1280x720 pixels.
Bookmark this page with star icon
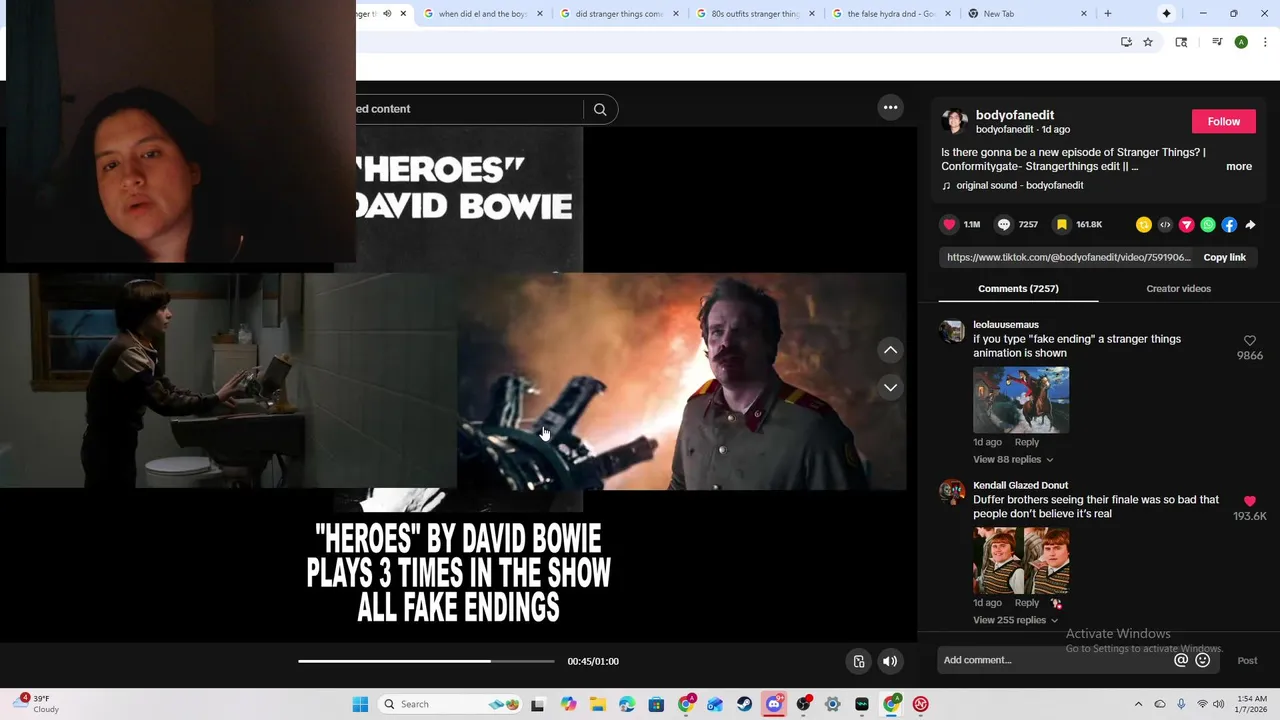coord(1148,42)
